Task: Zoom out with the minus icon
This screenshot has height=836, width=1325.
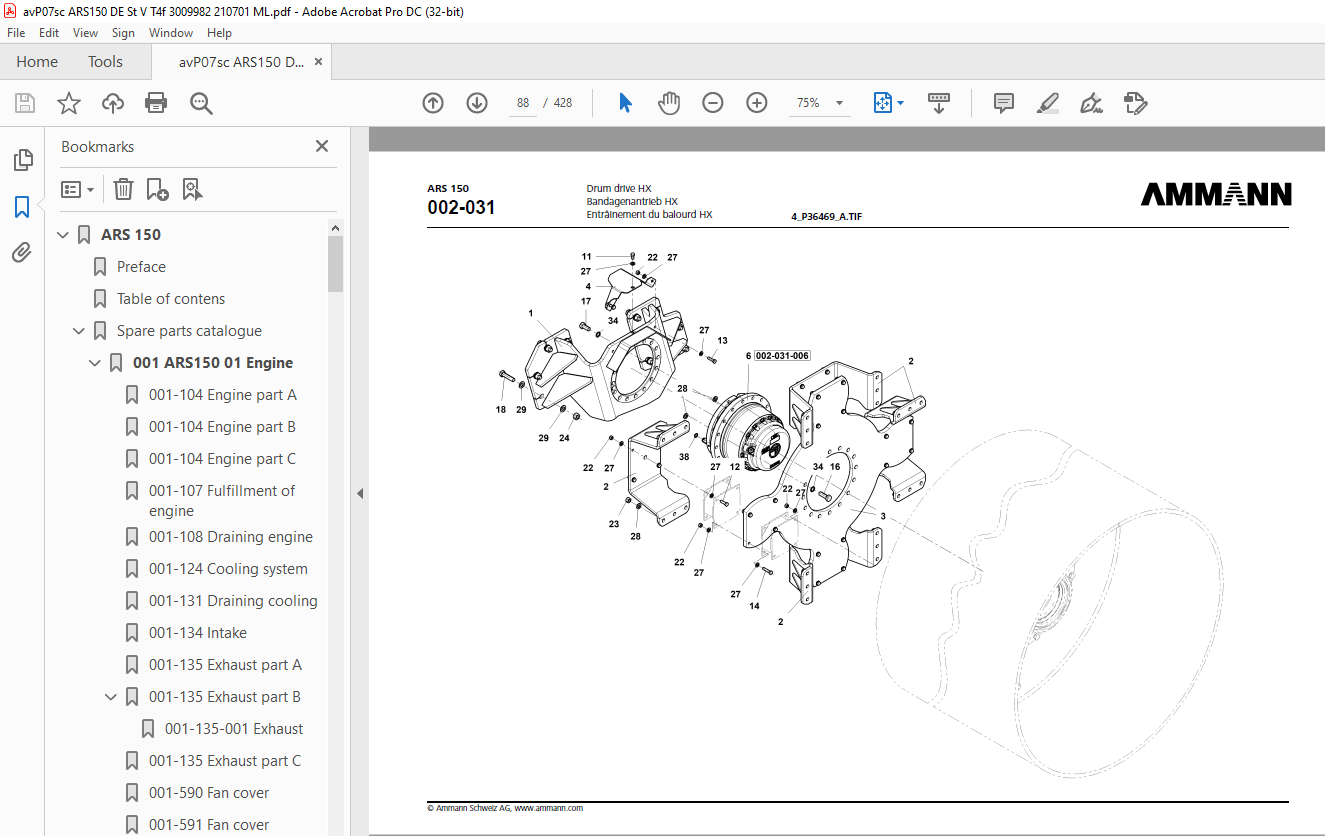Action: click(713, 103)
